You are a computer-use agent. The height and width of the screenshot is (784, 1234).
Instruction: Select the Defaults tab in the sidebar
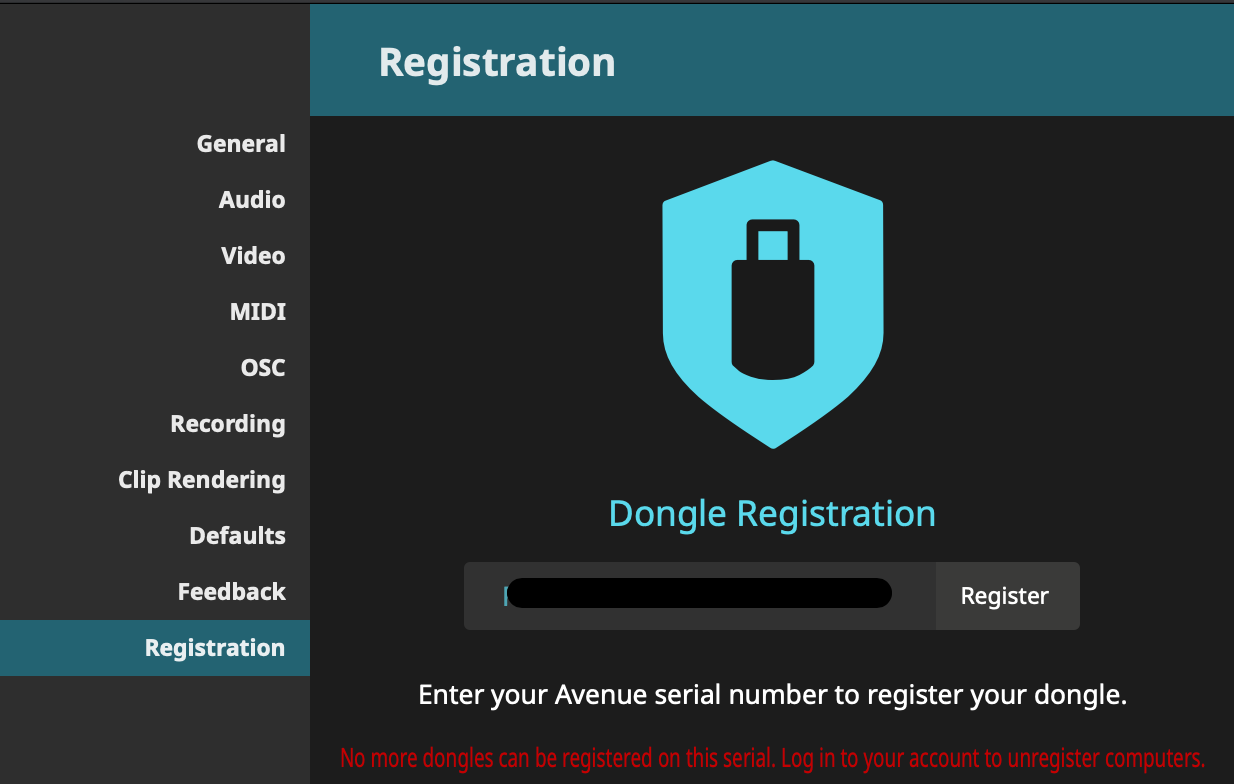[237, 536]
